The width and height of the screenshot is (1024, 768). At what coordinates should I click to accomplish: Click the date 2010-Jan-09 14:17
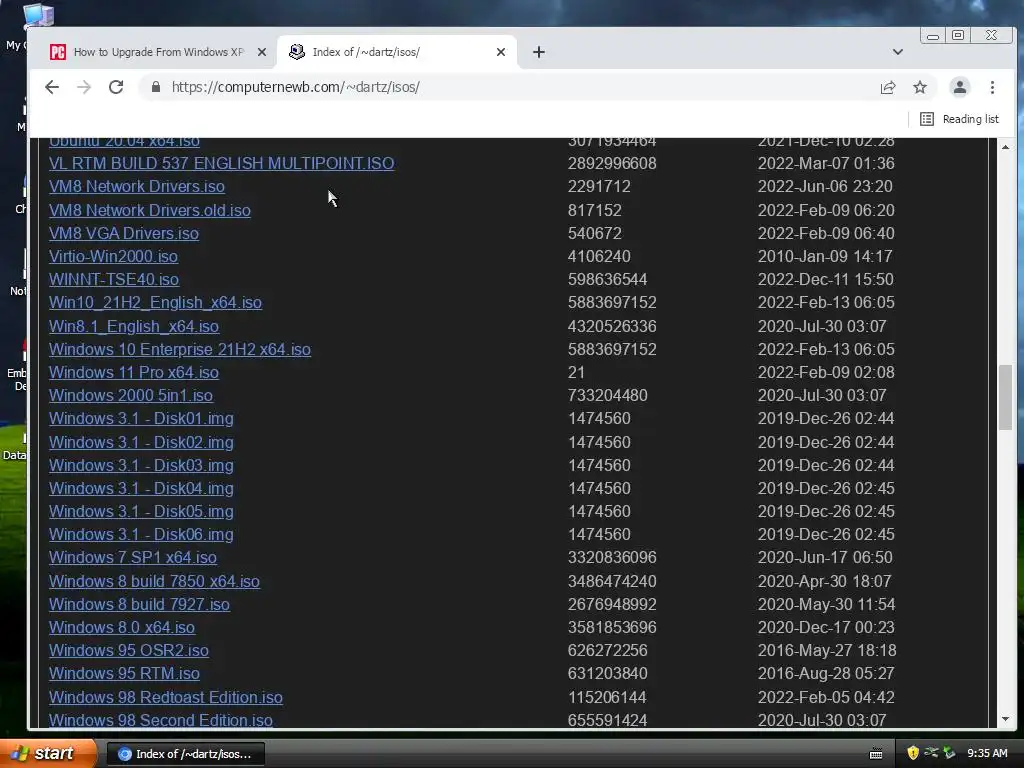pyautogui.click(x=825, y=256)
